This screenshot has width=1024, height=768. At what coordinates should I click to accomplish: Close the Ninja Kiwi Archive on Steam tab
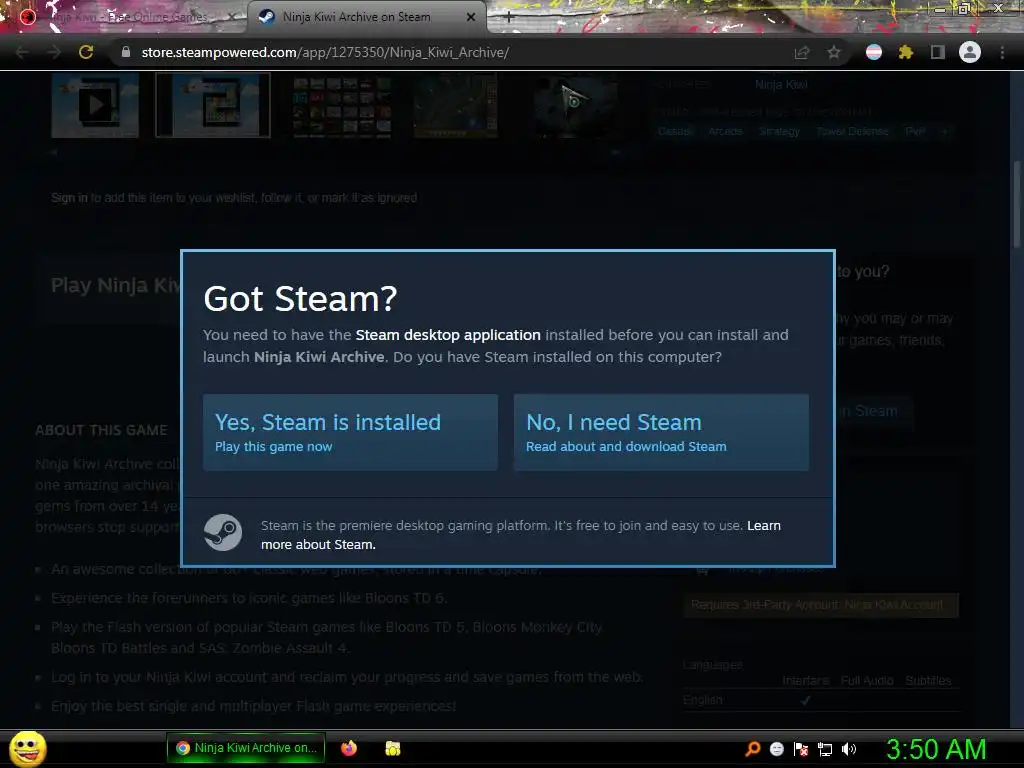pyautogui.click(x=471, y=17)
